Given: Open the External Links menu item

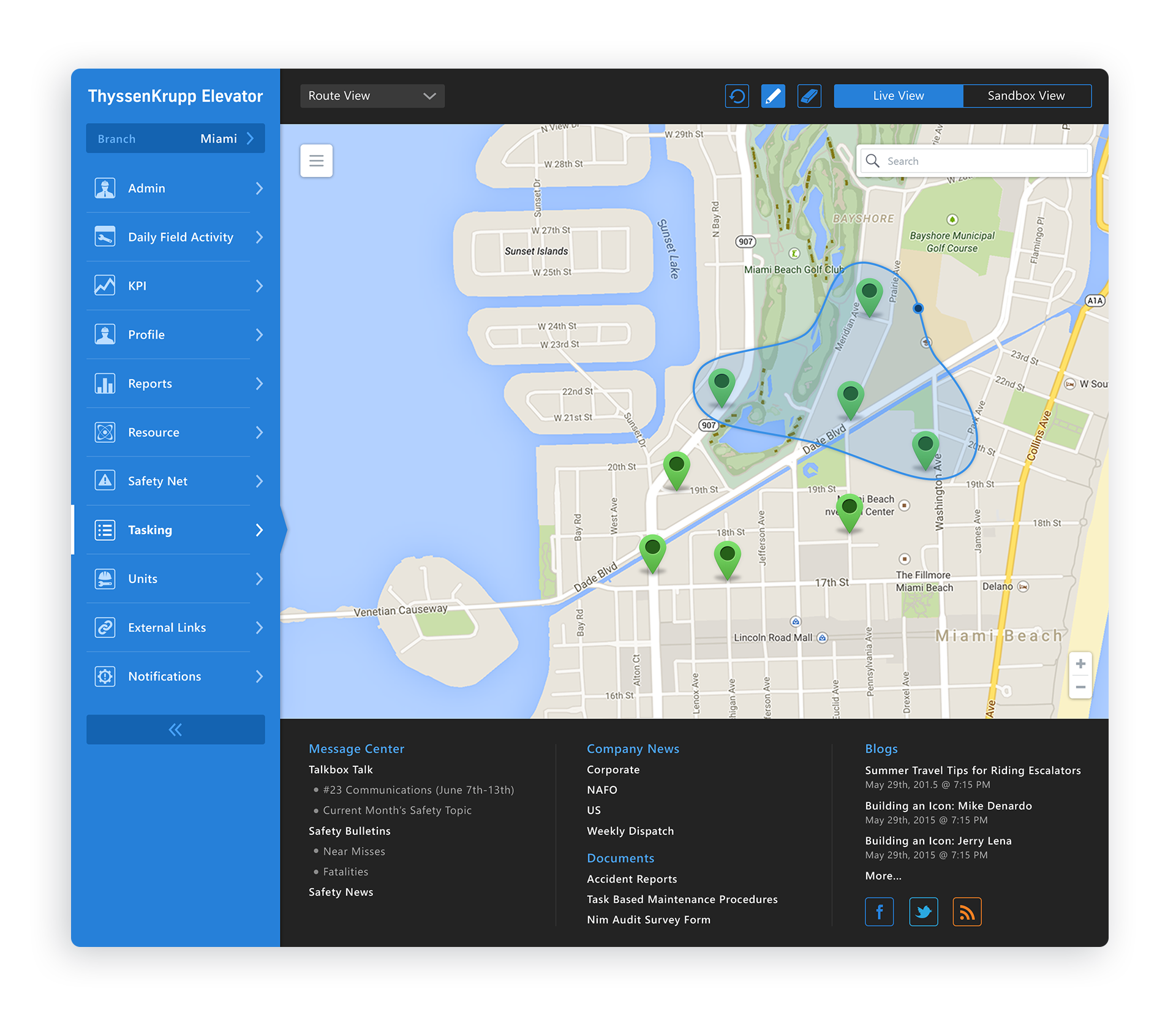Looking at the screenshot, I should click(176, 627).
